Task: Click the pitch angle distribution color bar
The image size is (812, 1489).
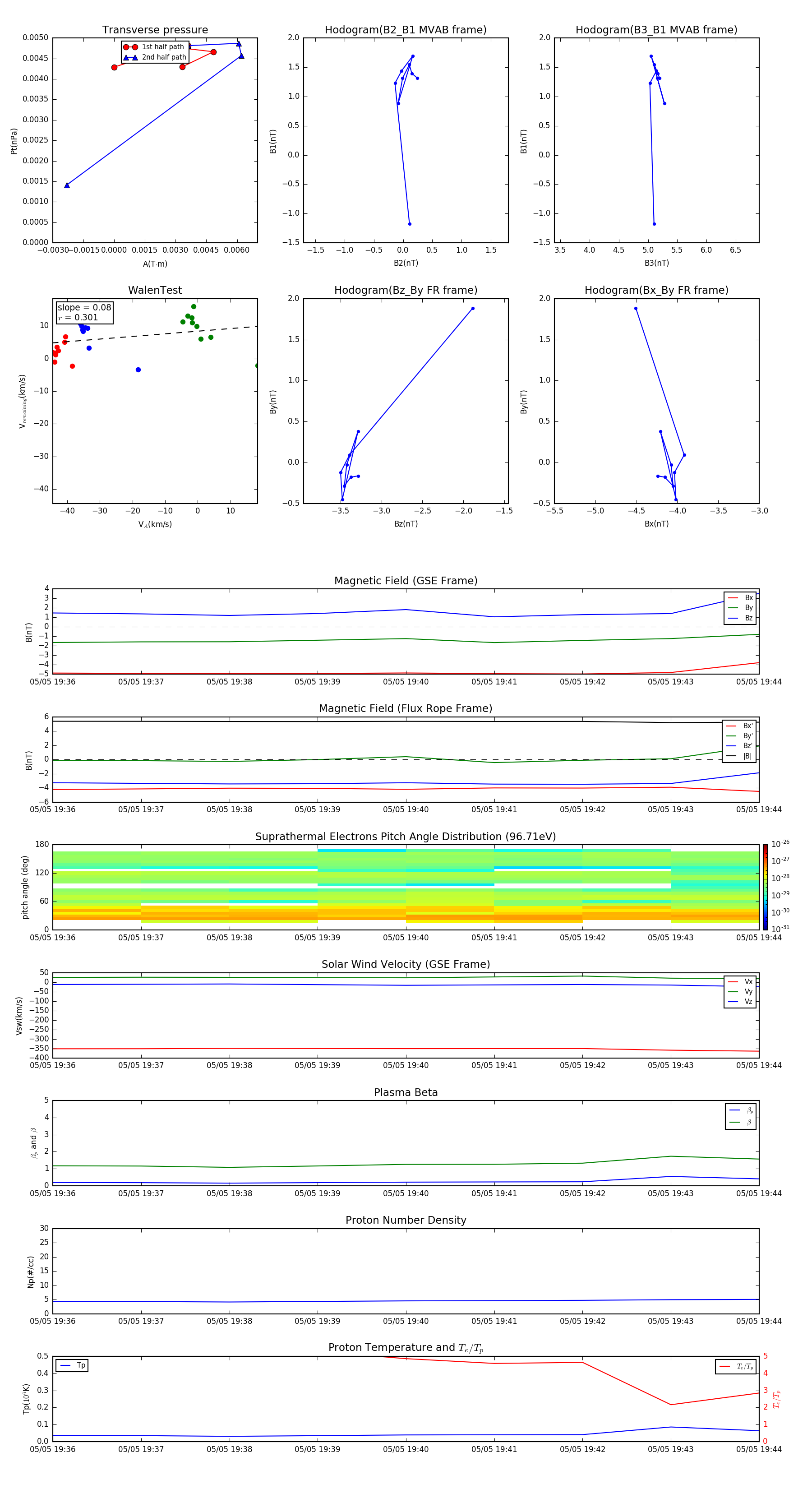Action: coord(765,887)
